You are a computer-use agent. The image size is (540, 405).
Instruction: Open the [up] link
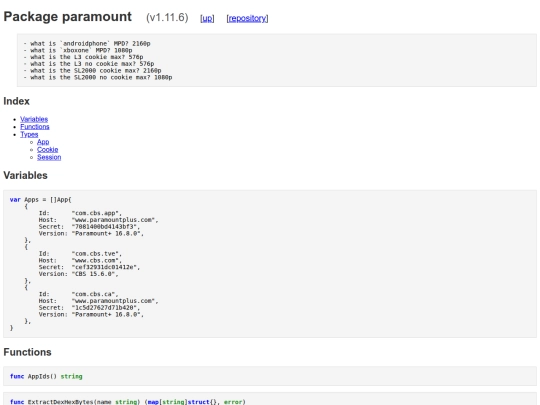(207, 18)
